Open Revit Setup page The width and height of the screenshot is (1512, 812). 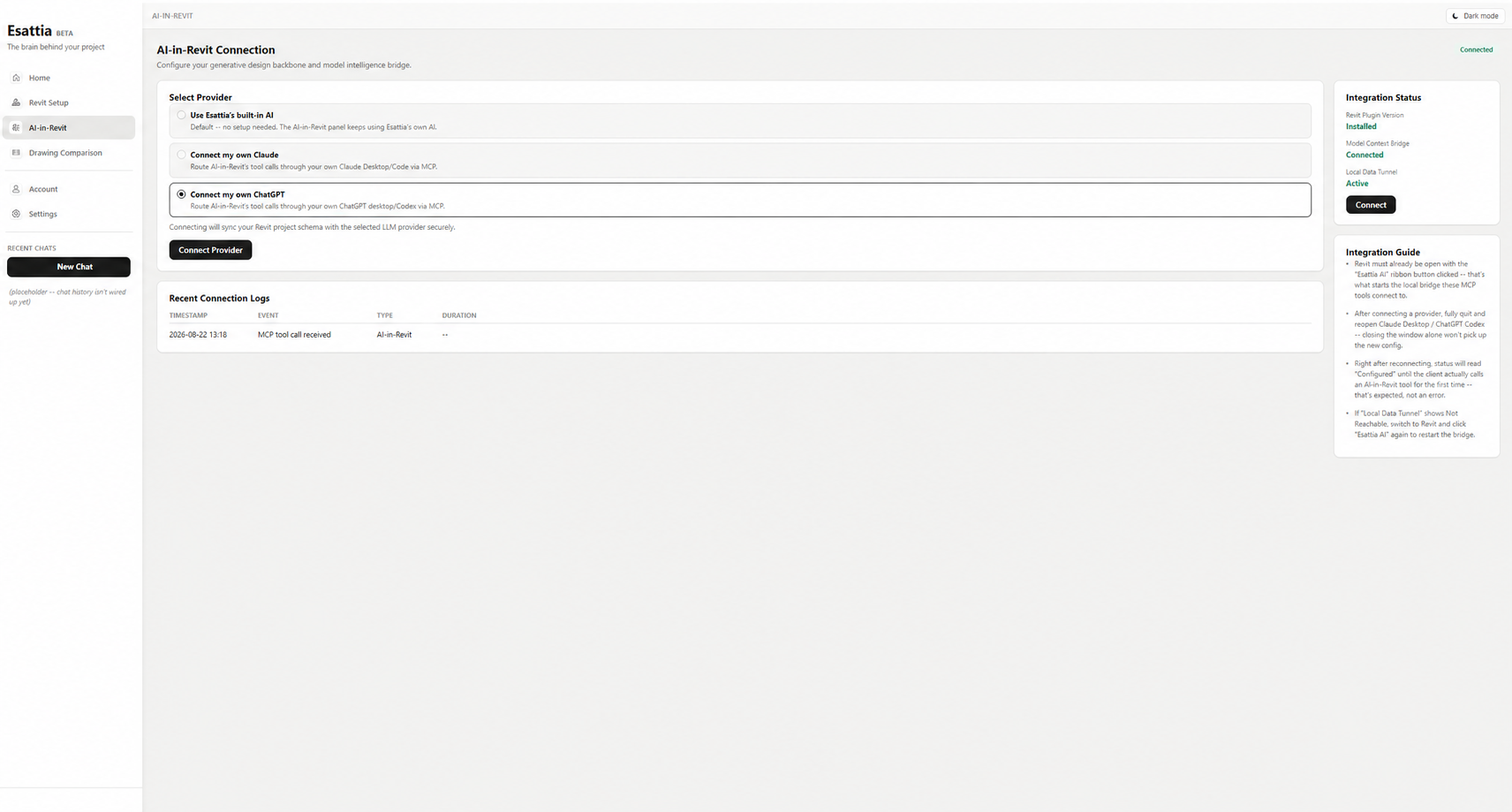click(69, 102)
